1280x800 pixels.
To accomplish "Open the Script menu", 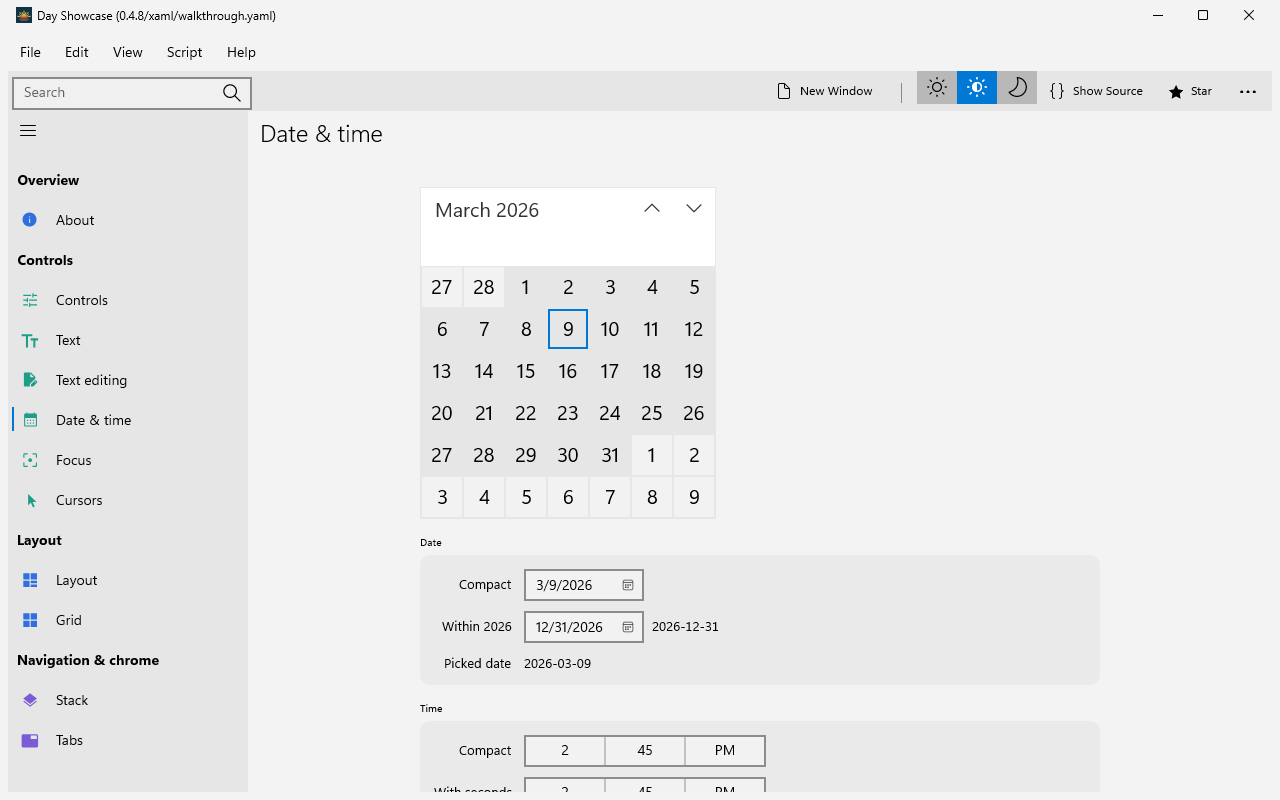I will pyautogui.click(x=184, y=52).
